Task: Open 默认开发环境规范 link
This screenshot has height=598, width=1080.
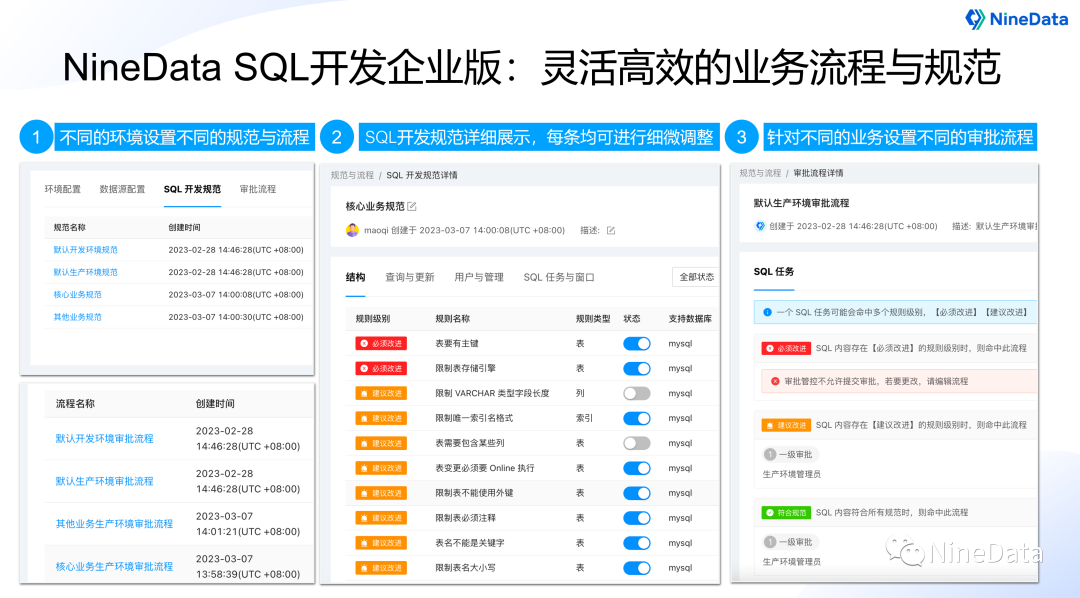Action: (85, 250)
